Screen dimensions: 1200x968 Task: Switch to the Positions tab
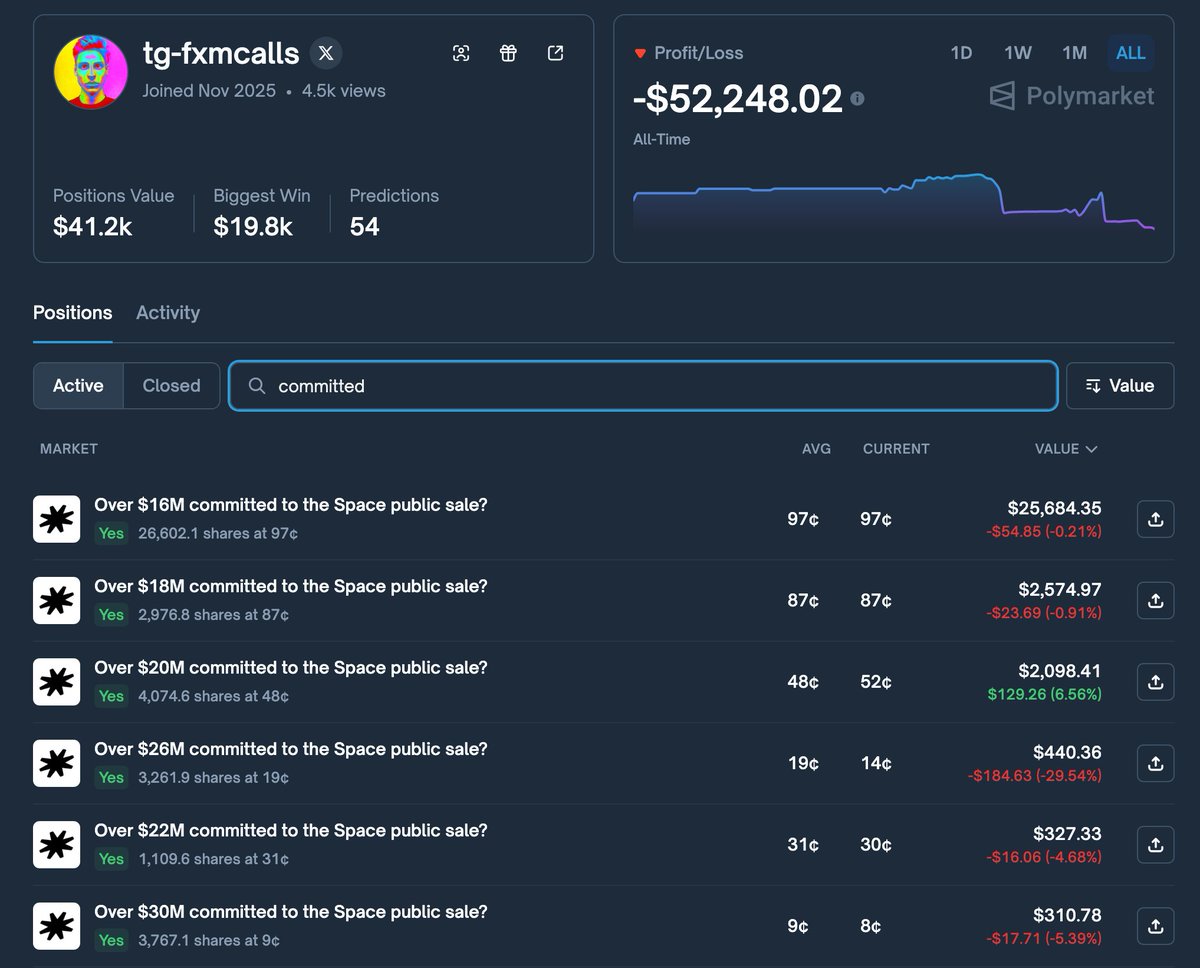pyautogui.click(x=72, y=313)
